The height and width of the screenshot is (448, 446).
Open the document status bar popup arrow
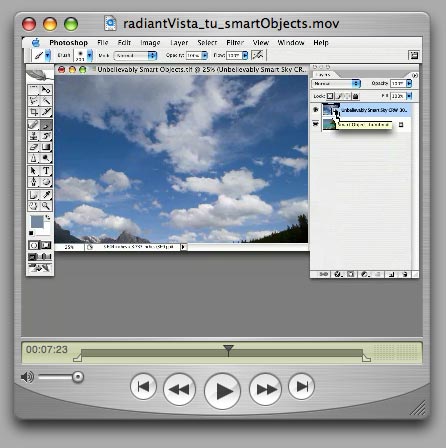pos(183,247)
